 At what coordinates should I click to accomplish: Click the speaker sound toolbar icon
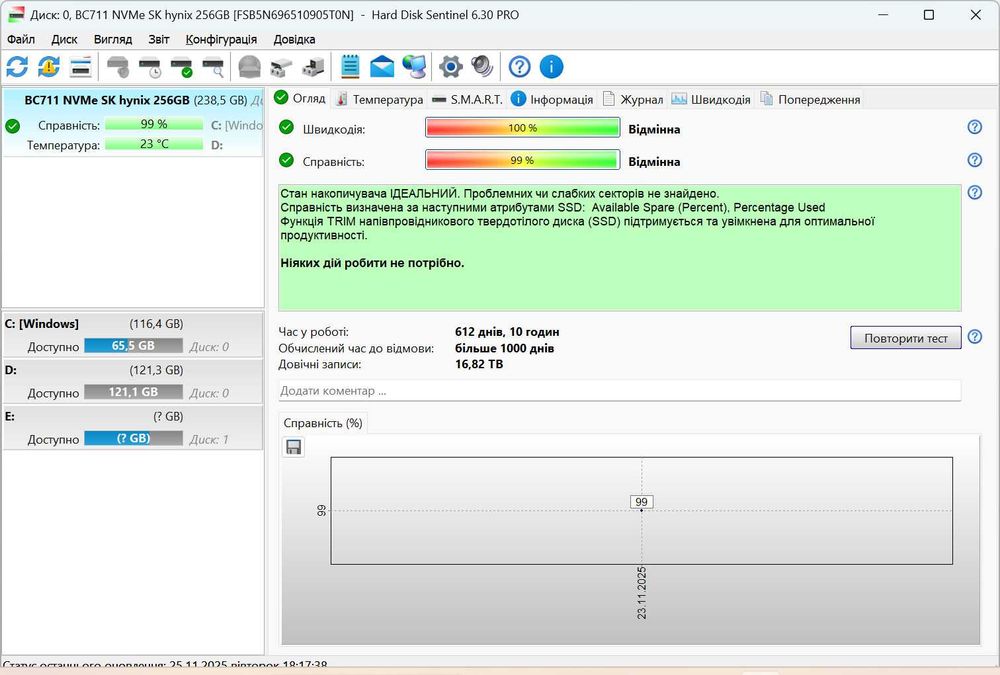482,66
